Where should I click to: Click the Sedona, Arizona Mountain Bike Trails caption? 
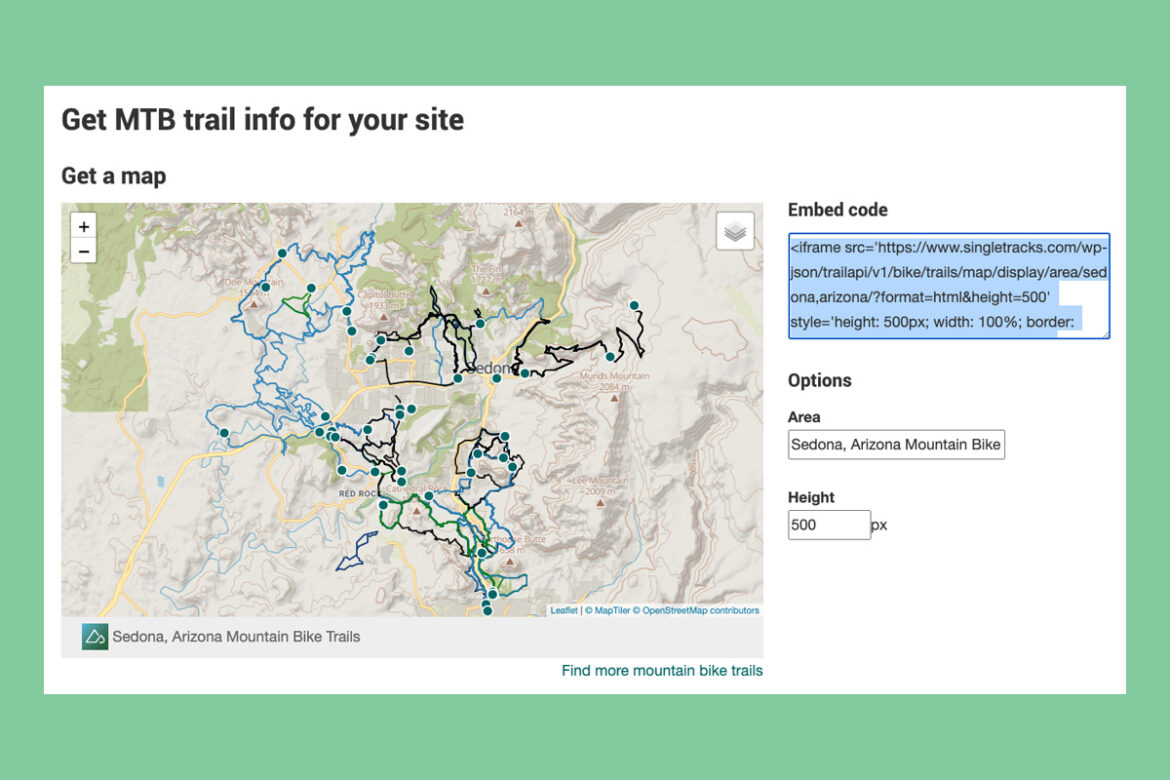click(x=237, y=637)
